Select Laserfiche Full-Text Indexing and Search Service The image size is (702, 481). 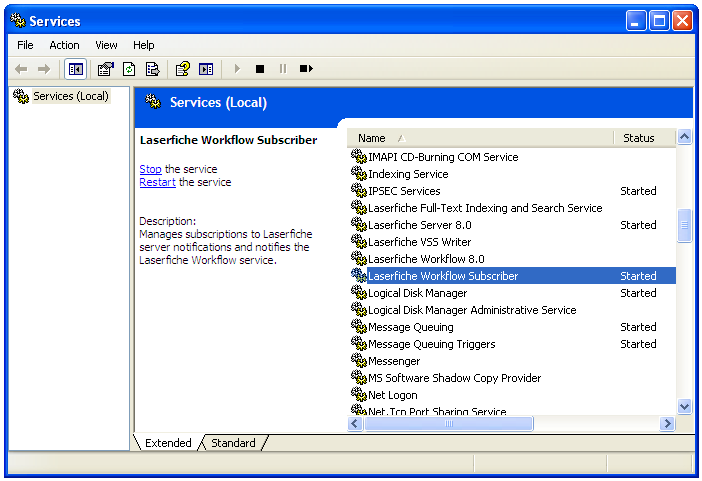pyautogui.click(x=485, y=208)
